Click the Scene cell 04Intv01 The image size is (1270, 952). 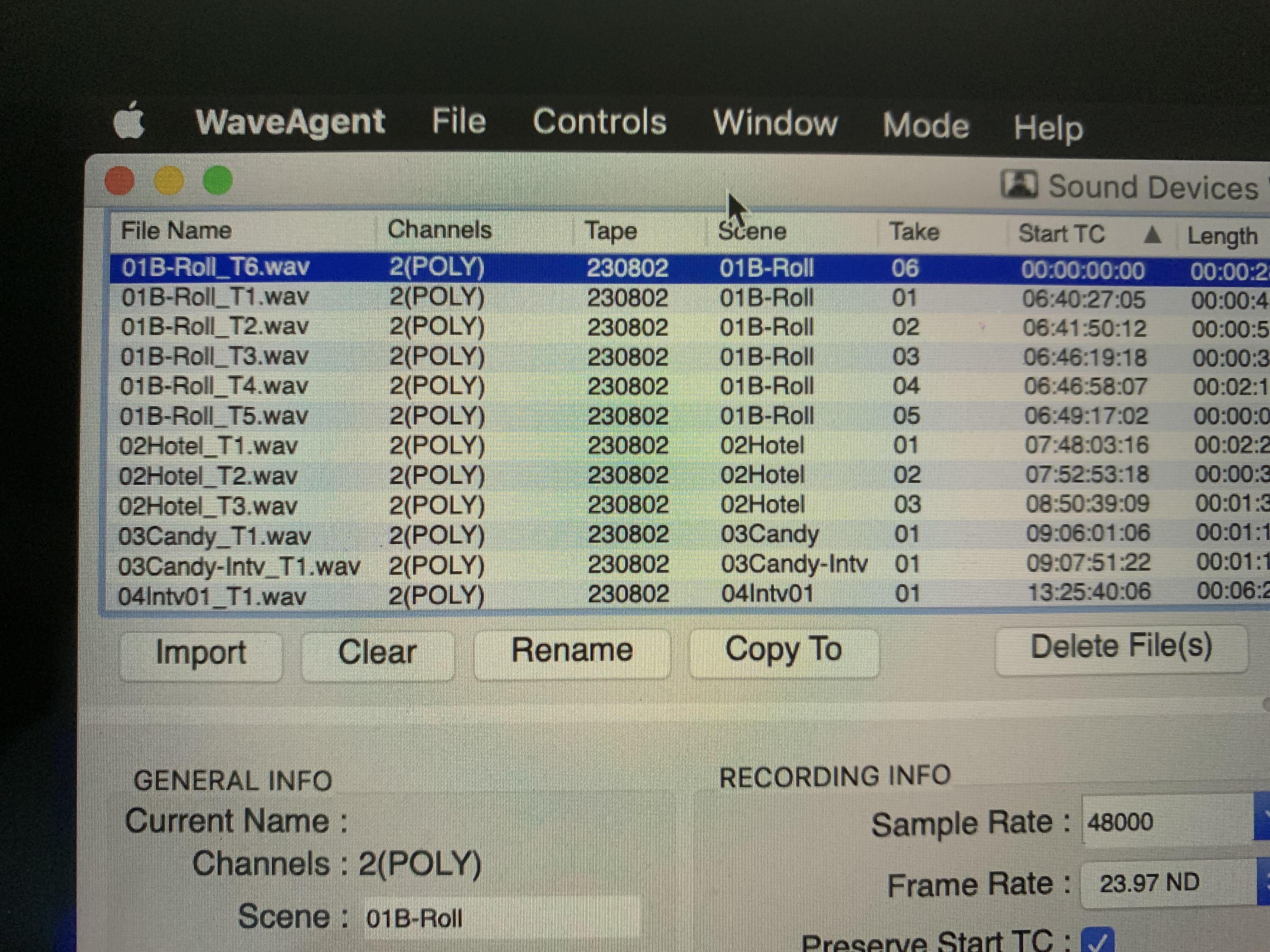(768, 593)
